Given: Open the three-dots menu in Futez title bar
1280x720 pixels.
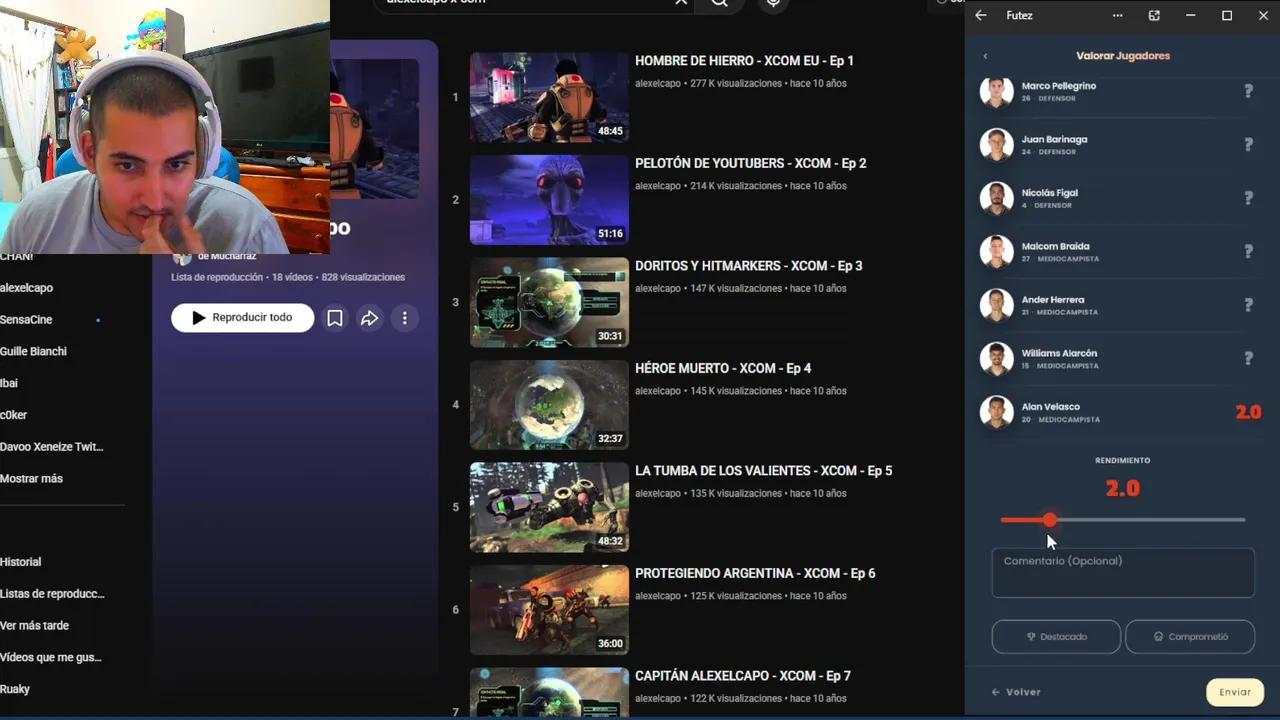Looking at the screenshot, I should pyautogui.click(x=1118, y=16).
